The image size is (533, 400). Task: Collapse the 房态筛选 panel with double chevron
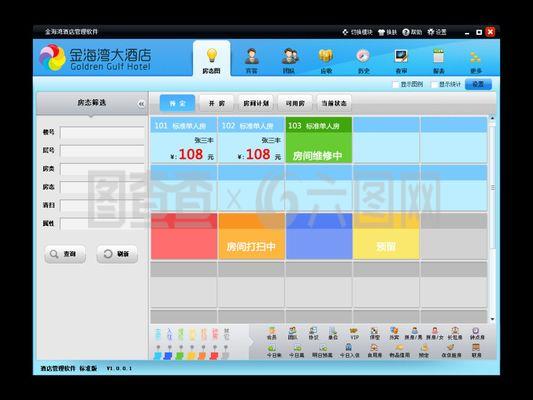(141, 104)
